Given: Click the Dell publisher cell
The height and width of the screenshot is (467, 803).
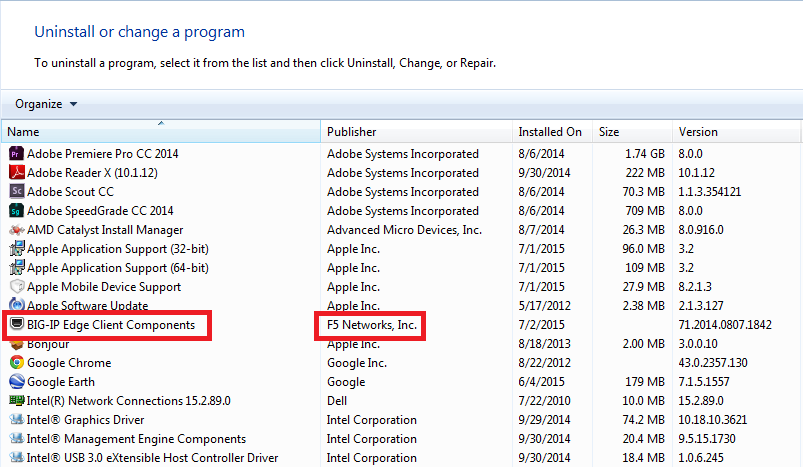Looking at the screenshot, I should pyautogui.click(x=337, y=401).
